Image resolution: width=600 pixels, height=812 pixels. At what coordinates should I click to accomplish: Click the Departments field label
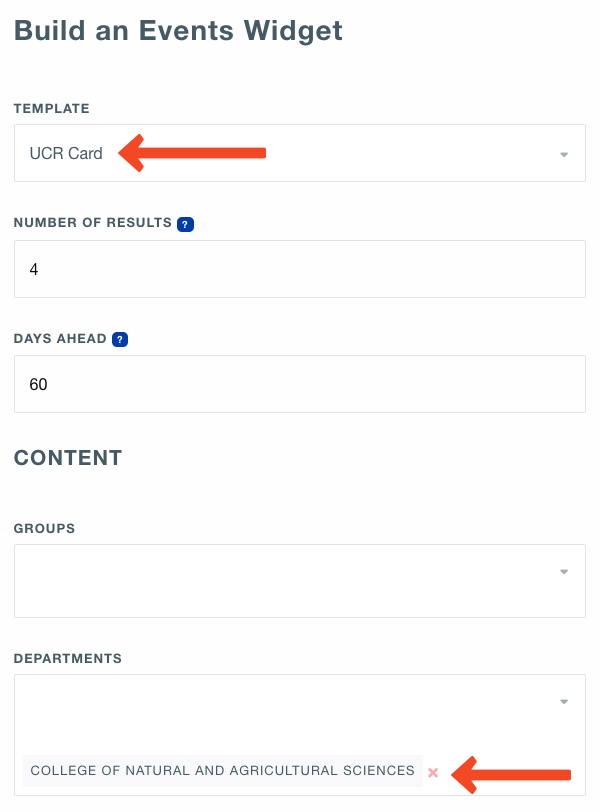[68, 658]
